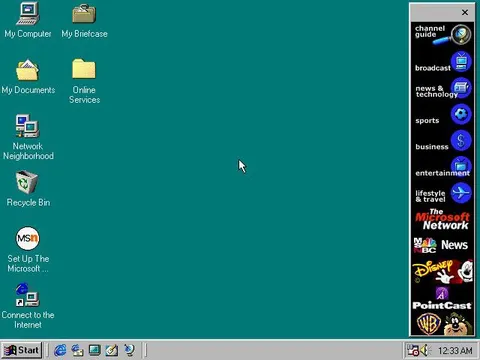The width and height of the screenshot is (480, 360).
Task: Select the My Briefcase icon
Action: (84, 20)
